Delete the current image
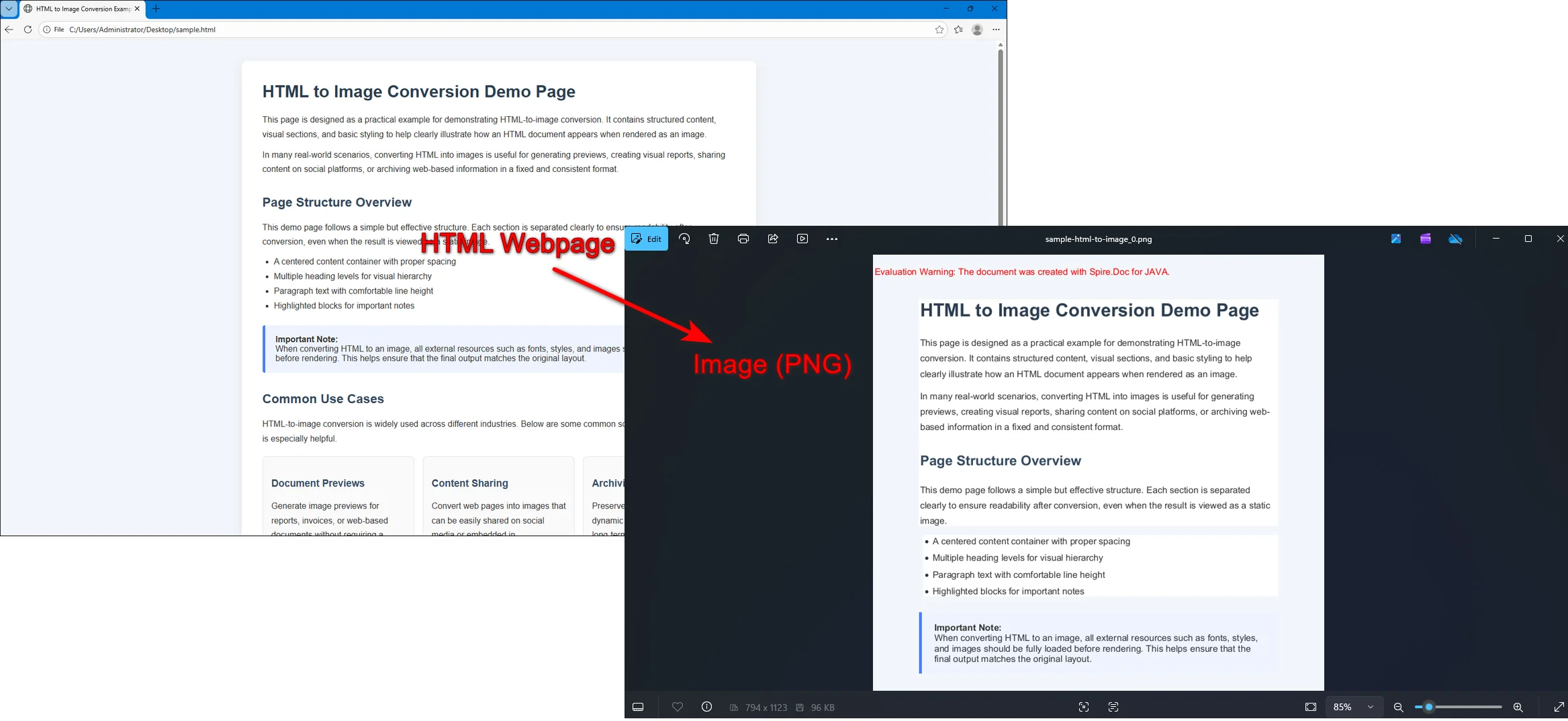Viewport: 1568px width, 721px height. (x=714, y=239)
